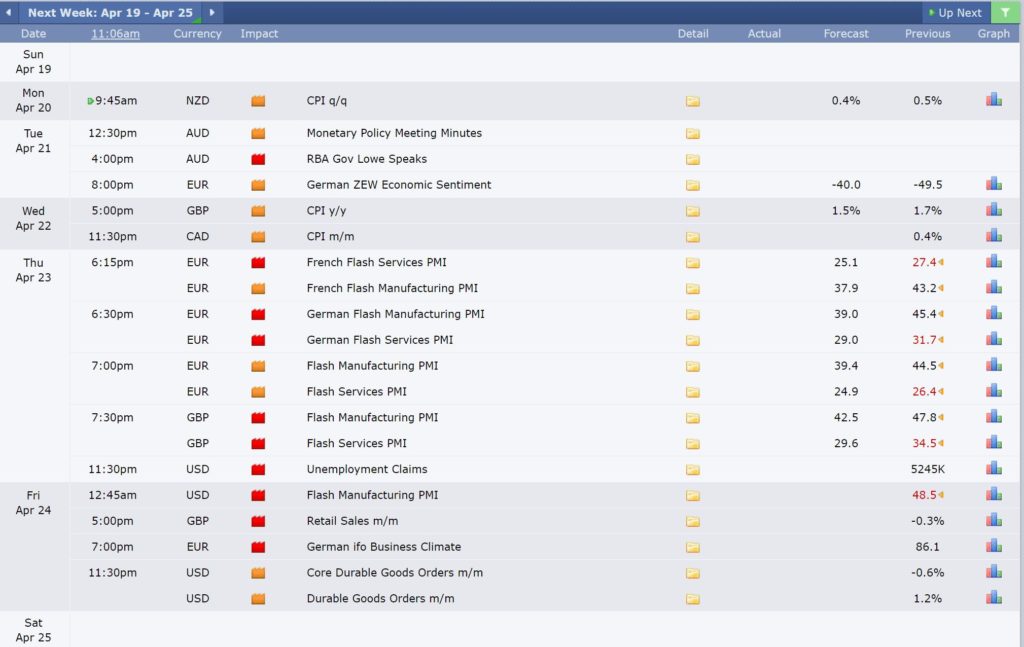Click forecast value 42.5 for GBP Manufacturing PMI
The image size is (1024, 647).
[x=846, y=417]
